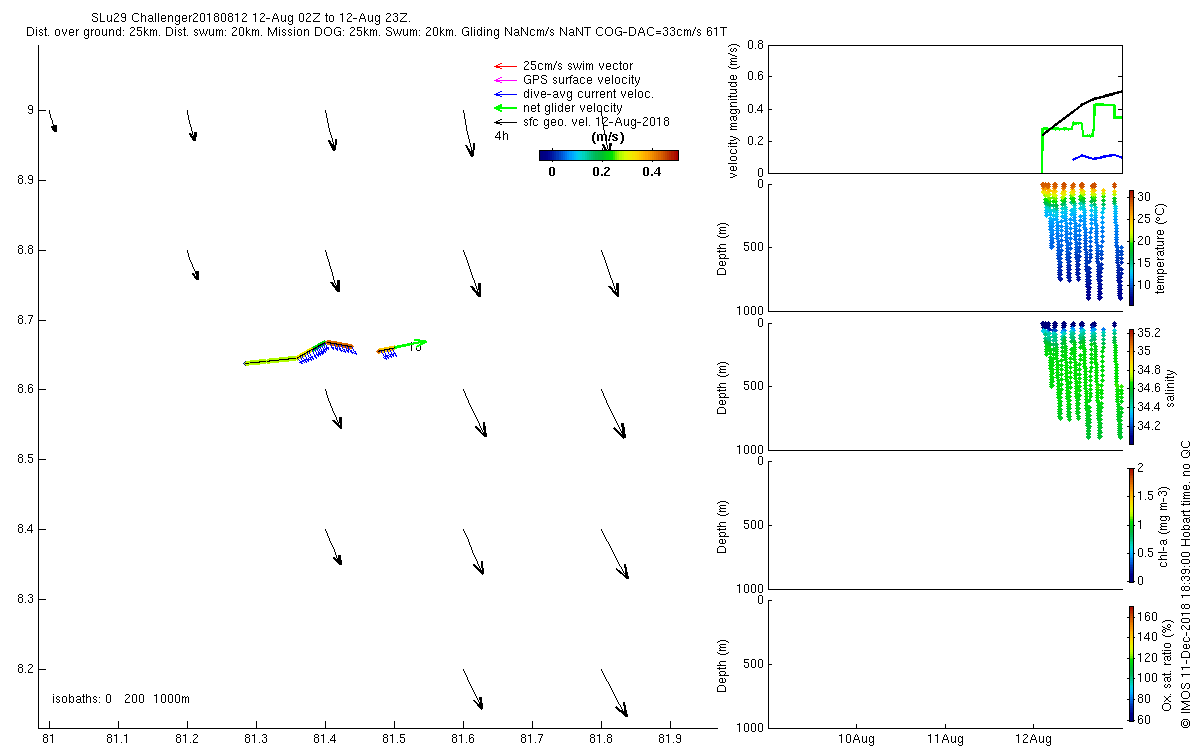This screenshot has height=750, width=1200.
Task: Click the '0.8' tick on the velocity magnitude axis
Action: pos(757,45)
